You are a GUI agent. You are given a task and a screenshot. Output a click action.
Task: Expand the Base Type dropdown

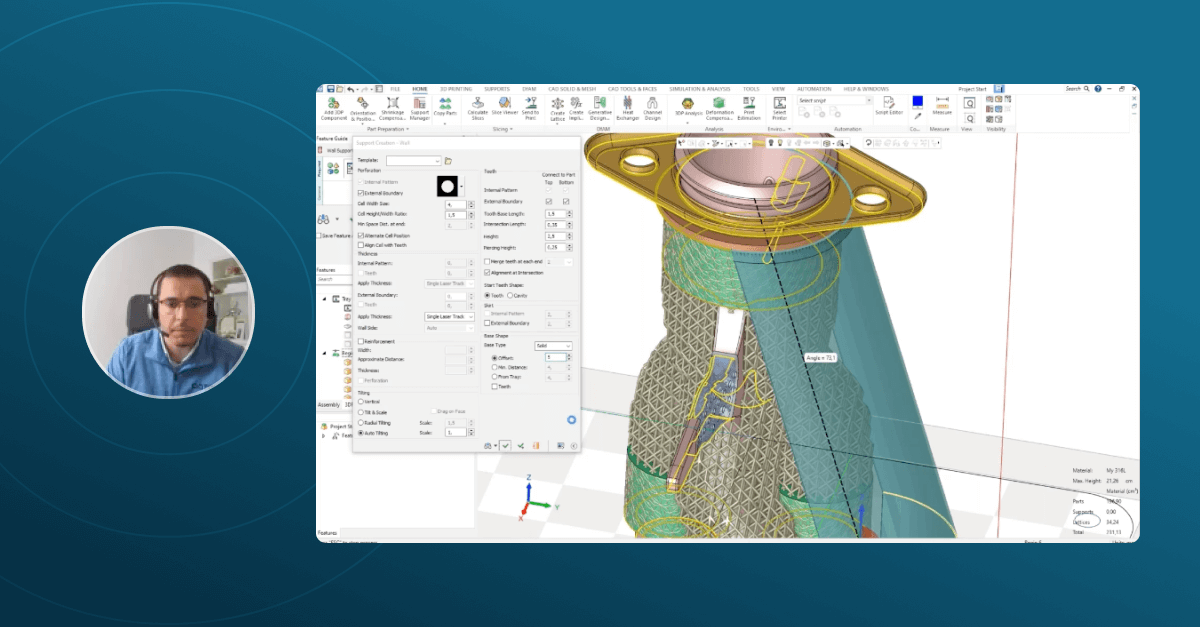click(553, 346)
